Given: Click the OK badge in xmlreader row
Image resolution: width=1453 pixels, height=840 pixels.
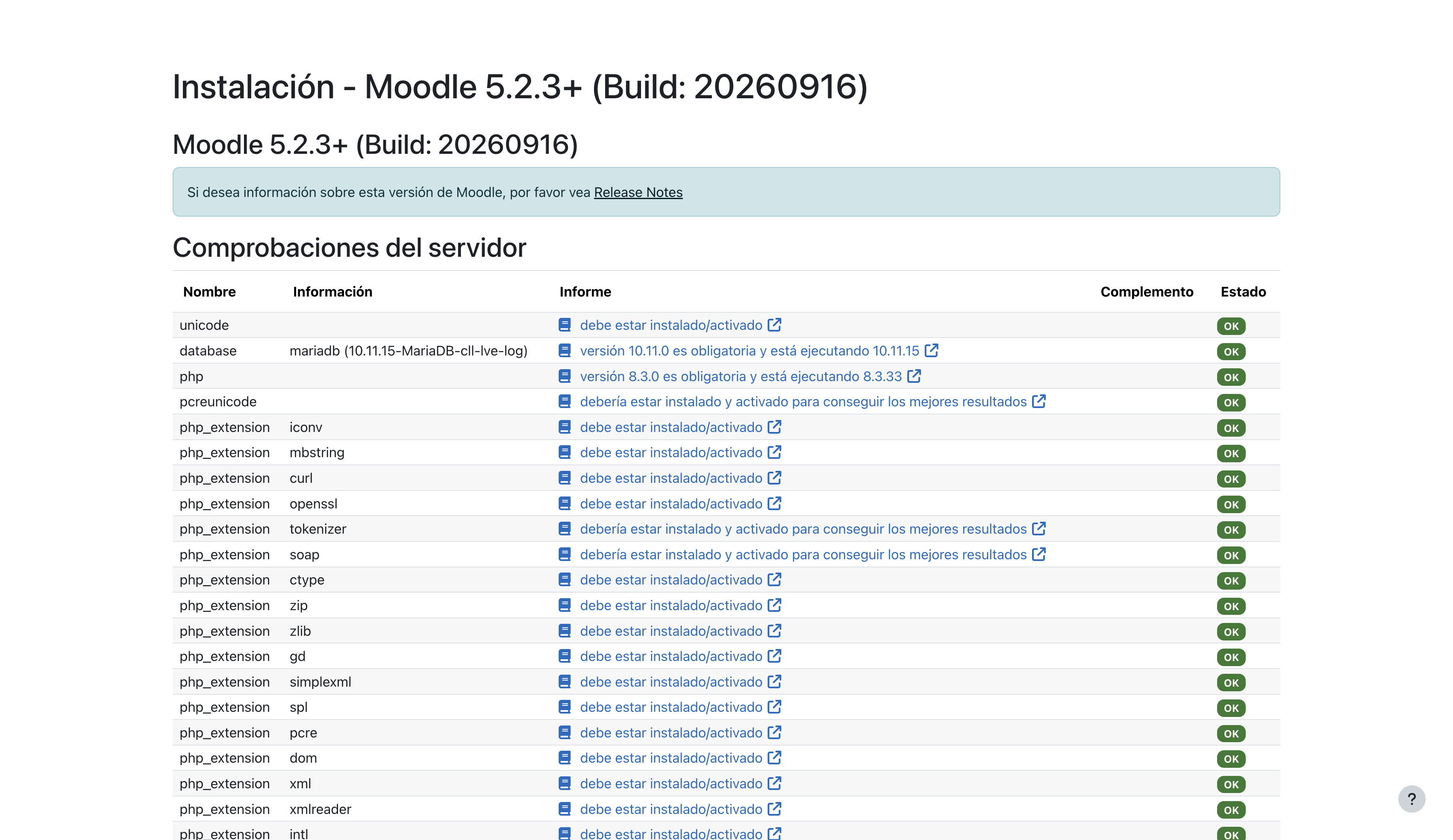Looking at the screenshot, I should [x=1230, y=810].
